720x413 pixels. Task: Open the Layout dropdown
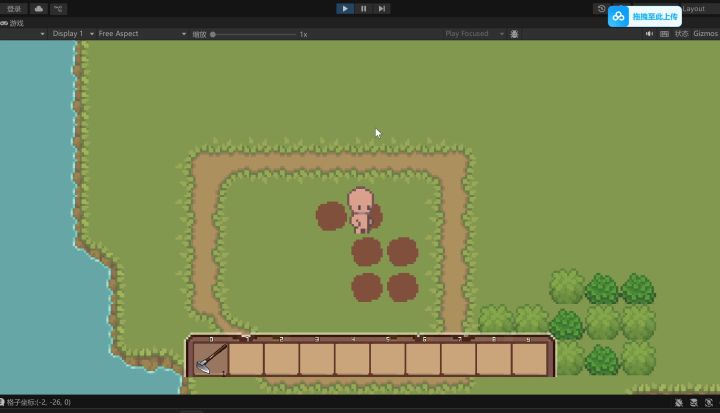point(696,9)
